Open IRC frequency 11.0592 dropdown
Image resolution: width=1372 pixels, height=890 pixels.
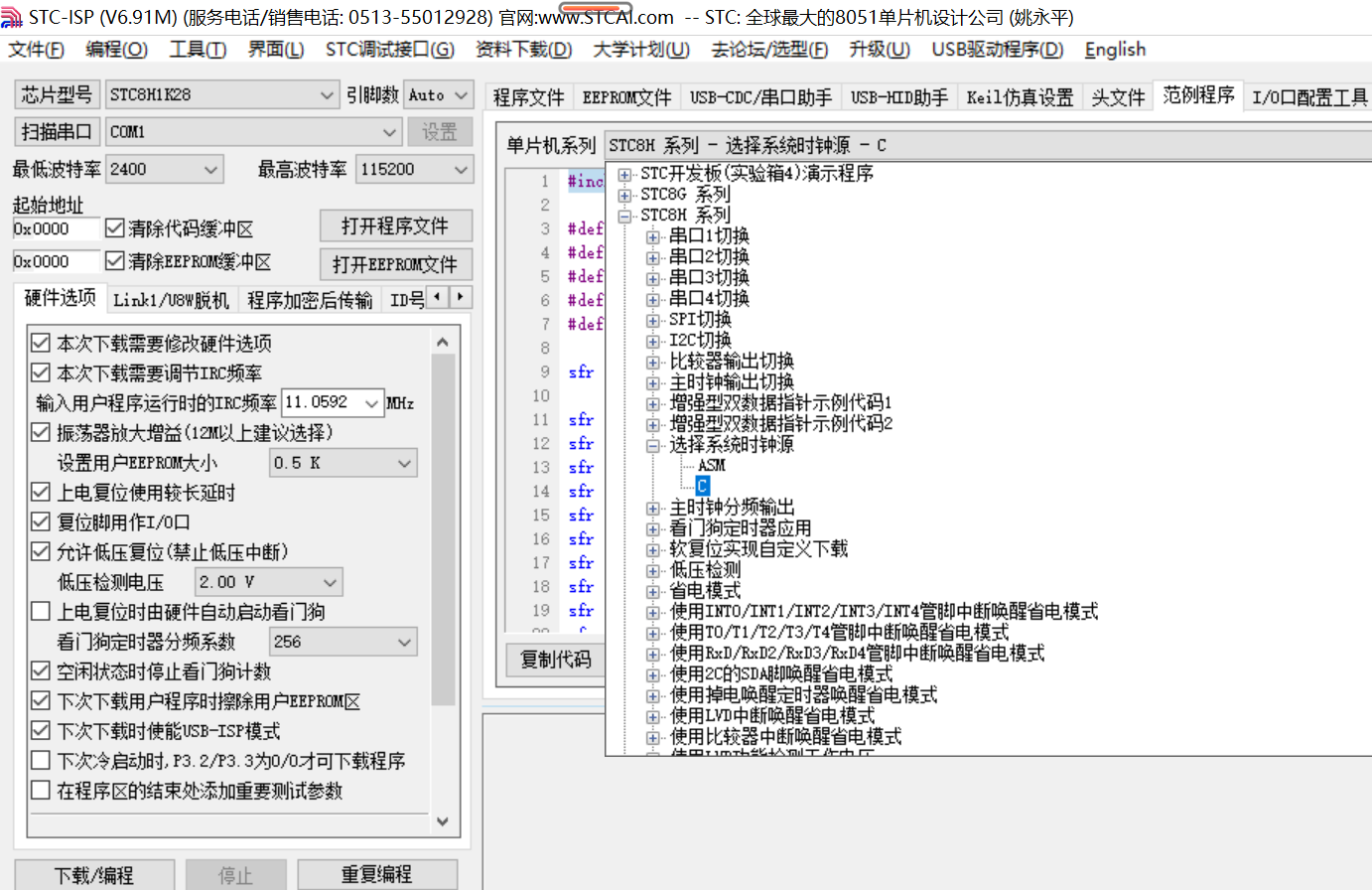372,403
